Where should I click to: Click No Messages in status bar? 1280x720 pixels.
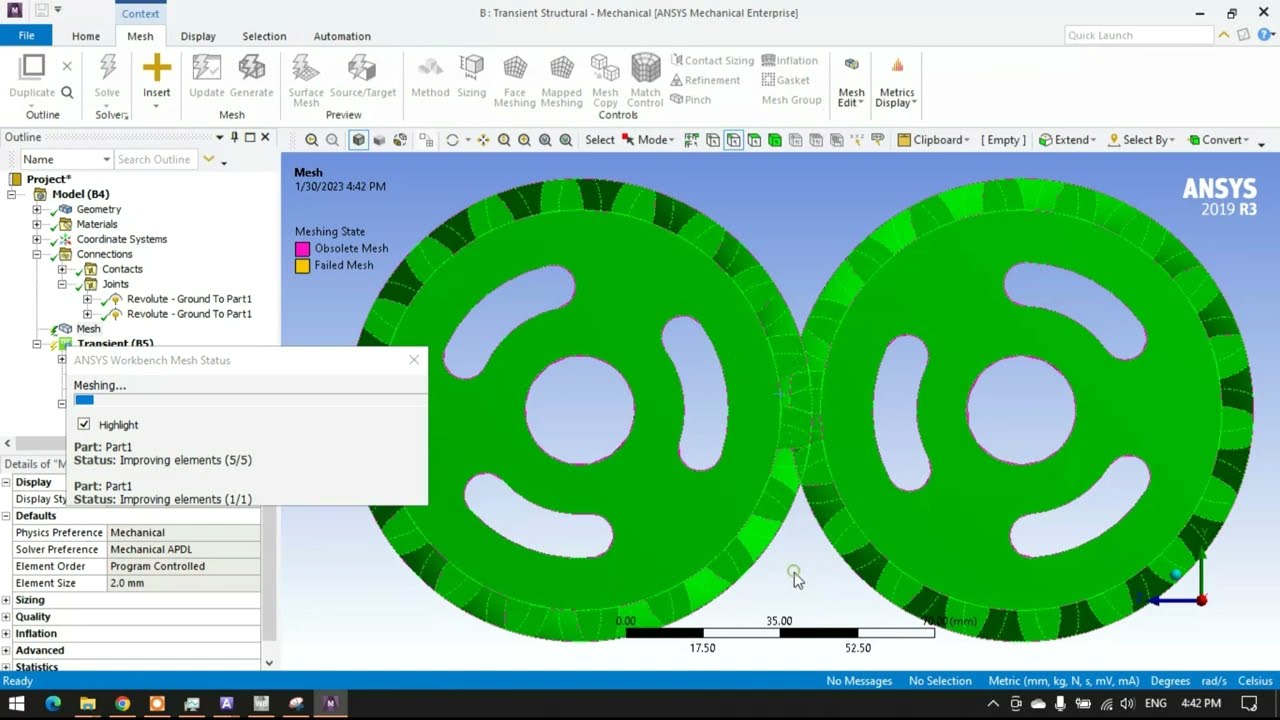click(859, 681)
